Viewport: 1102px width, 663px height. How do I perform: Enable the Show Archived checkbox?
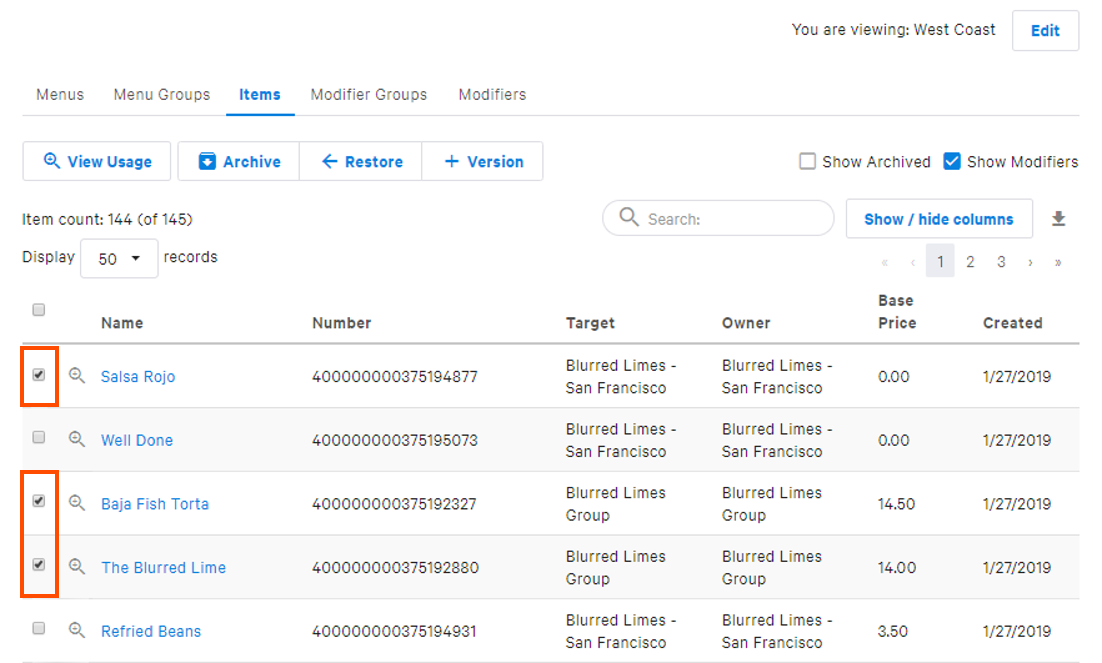click(807, 160)
